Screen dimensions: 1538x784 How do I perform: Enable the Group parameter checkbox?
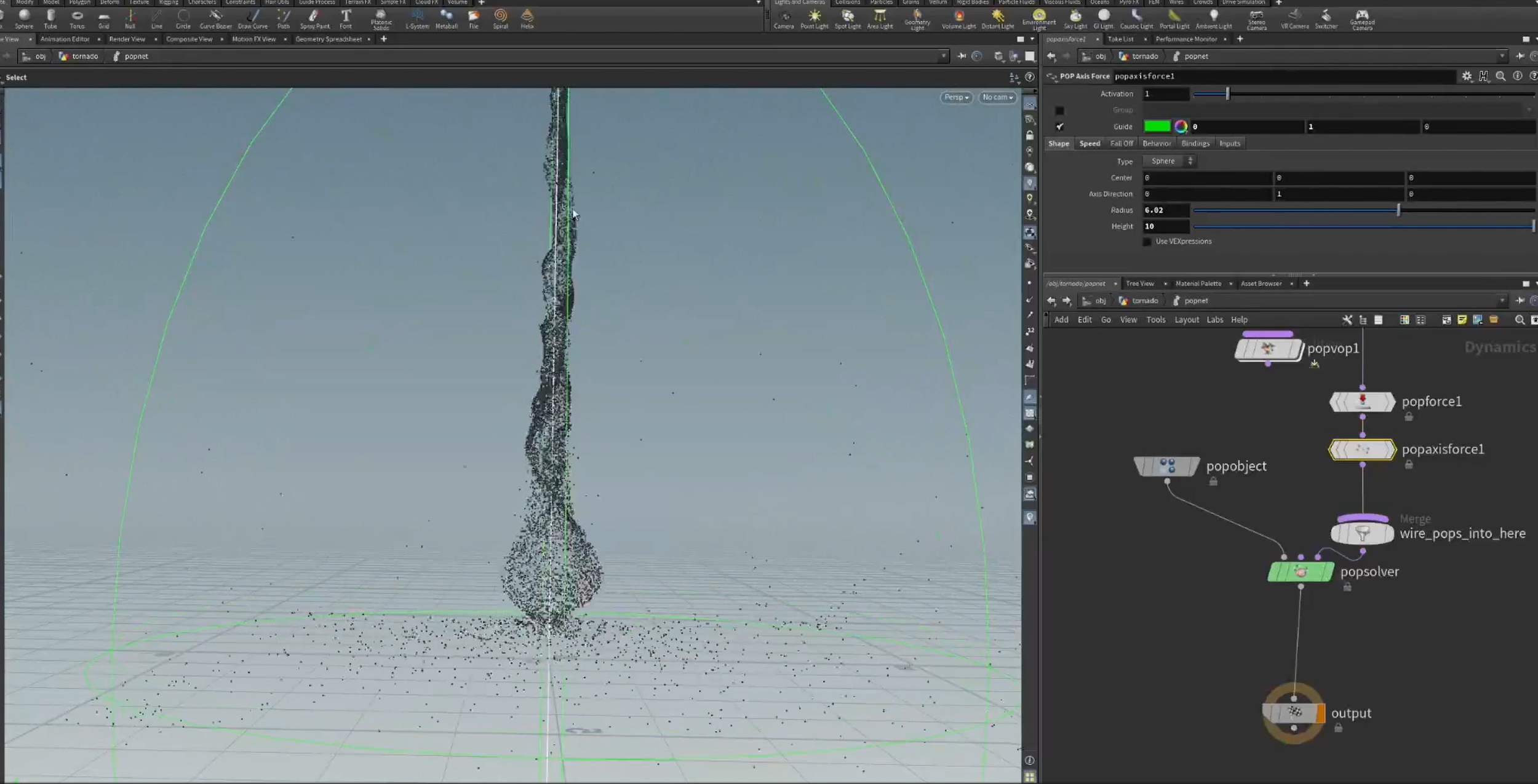(x=1061, y=109)
